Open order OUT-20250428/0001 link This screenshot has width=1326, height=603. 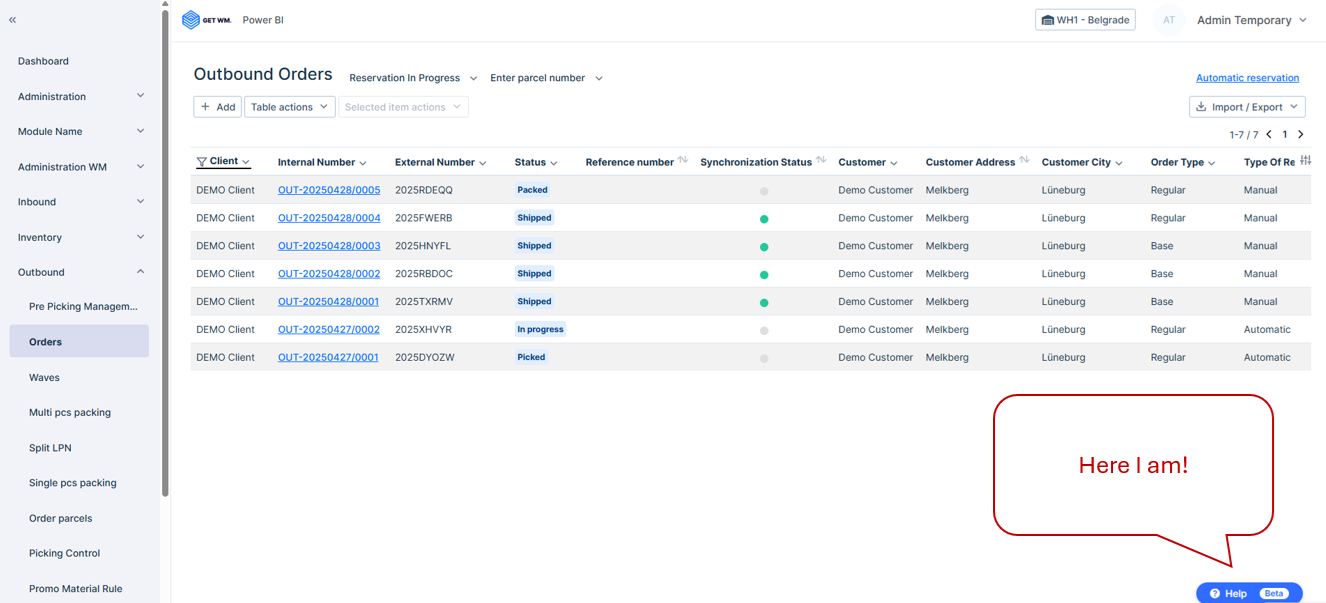tap(328, 302)
